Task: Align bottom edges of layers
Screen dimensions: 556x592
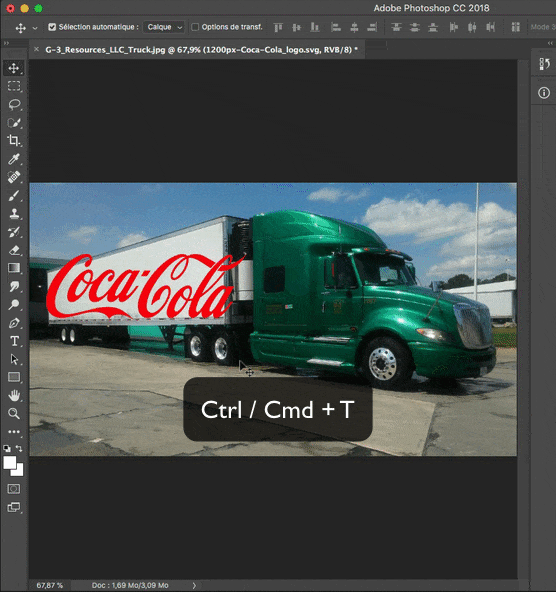Action: click(314, 27)
